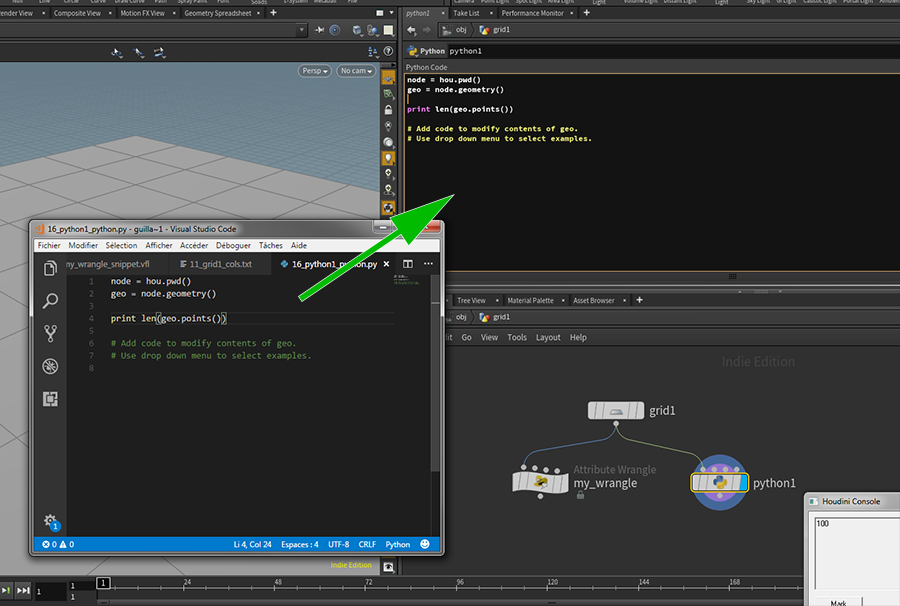Open the VS Code Explorer icon
The height and width of the screenshot is (606, 900).
[x=50, y=268]
